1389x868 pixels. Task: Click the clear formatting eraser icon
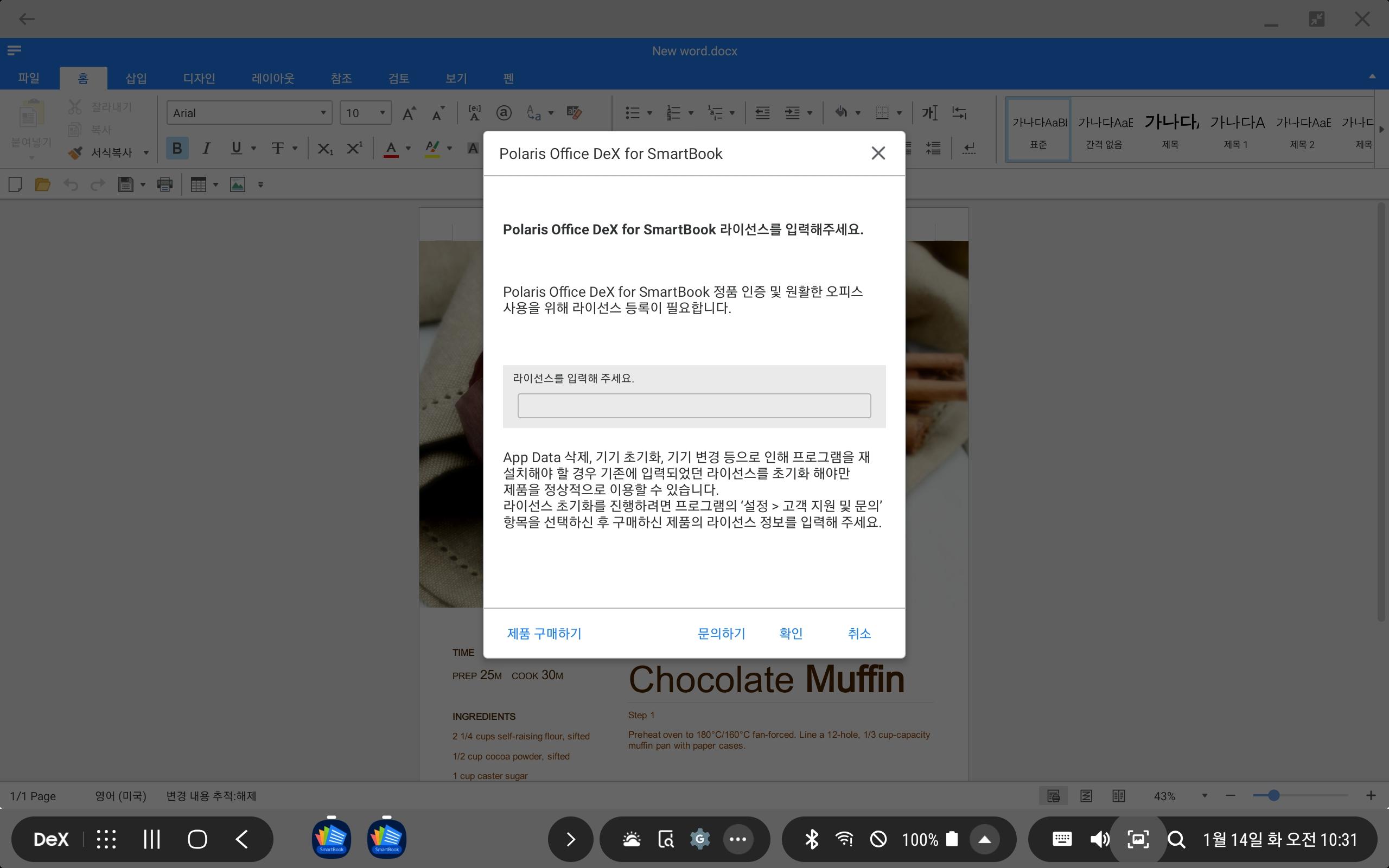574,112
